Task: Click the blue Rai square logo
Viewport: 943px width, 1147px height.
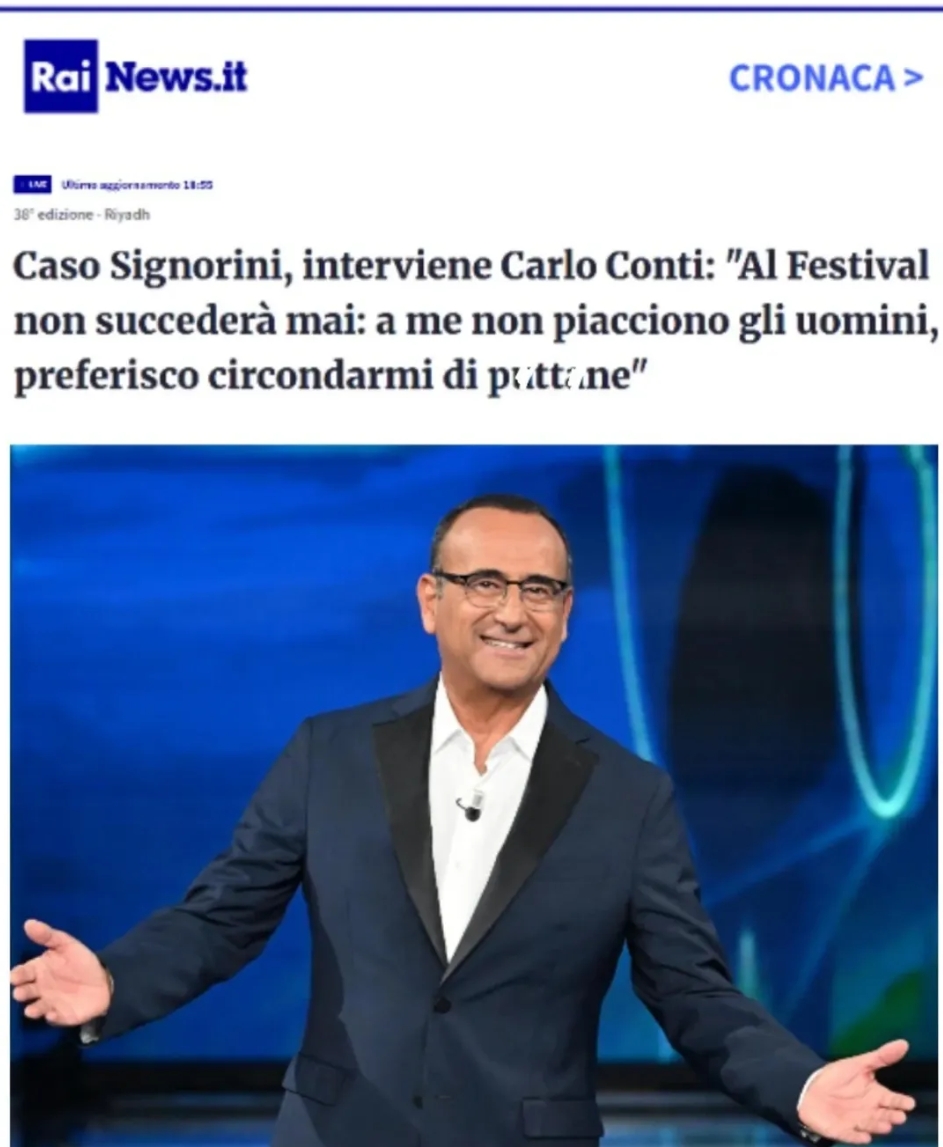Action: [61, 76]
